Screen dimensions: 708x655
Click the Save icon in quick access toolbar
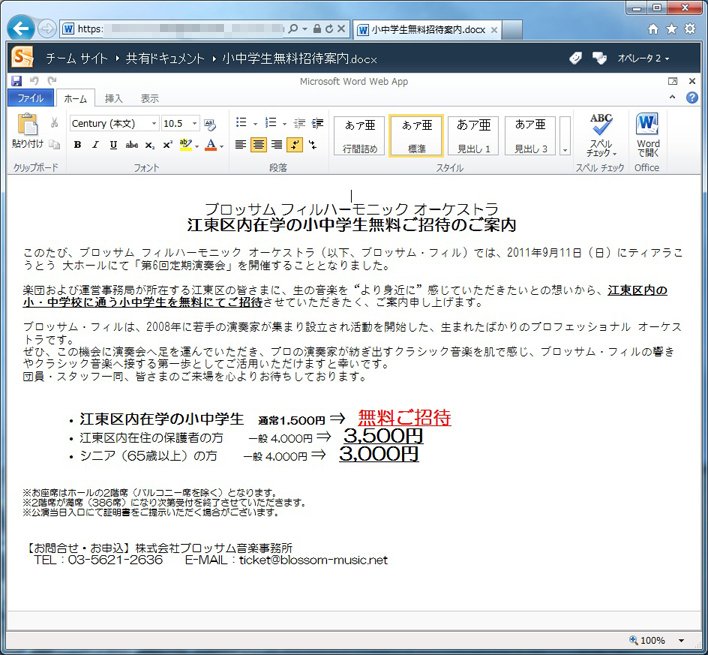point(16,81)
